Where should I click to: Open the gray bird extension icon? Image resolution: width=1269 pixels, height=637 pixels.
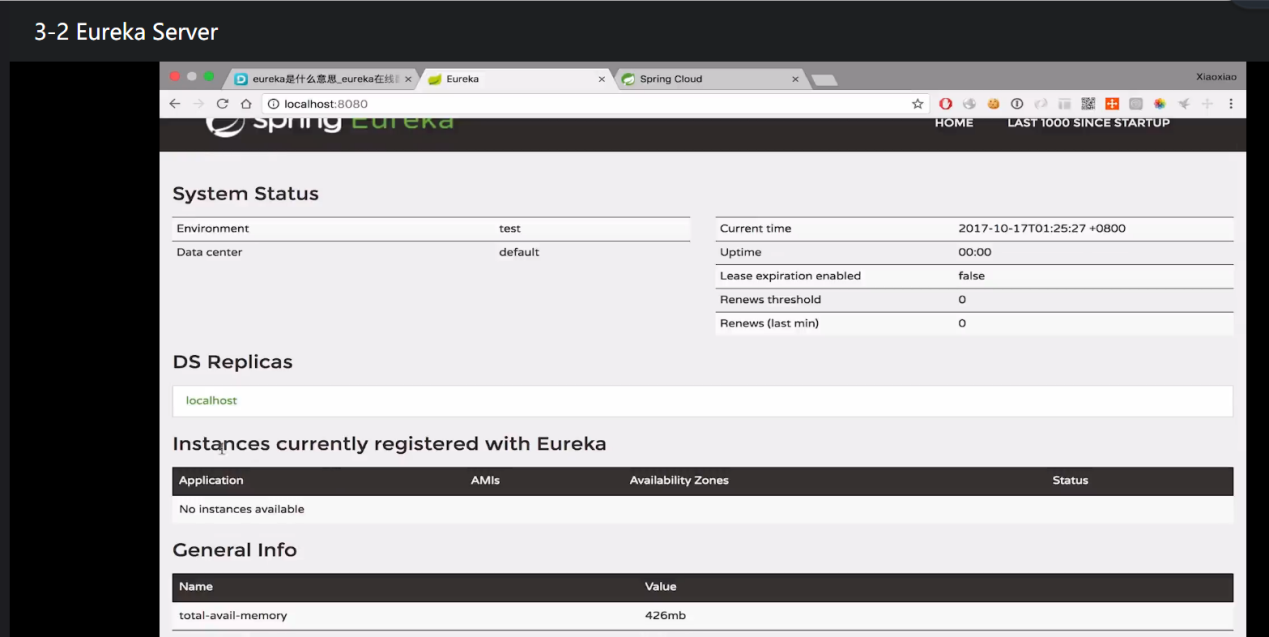click(1184, 104)
